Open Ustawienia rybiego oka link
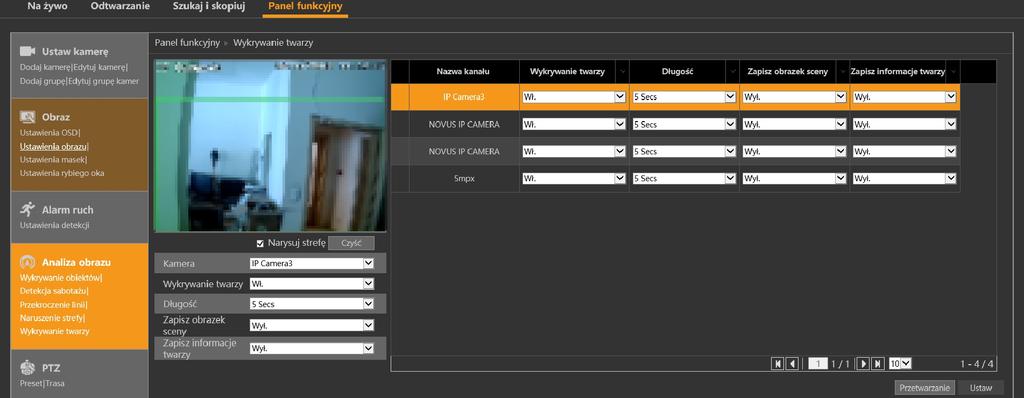The image size is (1024, 398). pos(62,173)
